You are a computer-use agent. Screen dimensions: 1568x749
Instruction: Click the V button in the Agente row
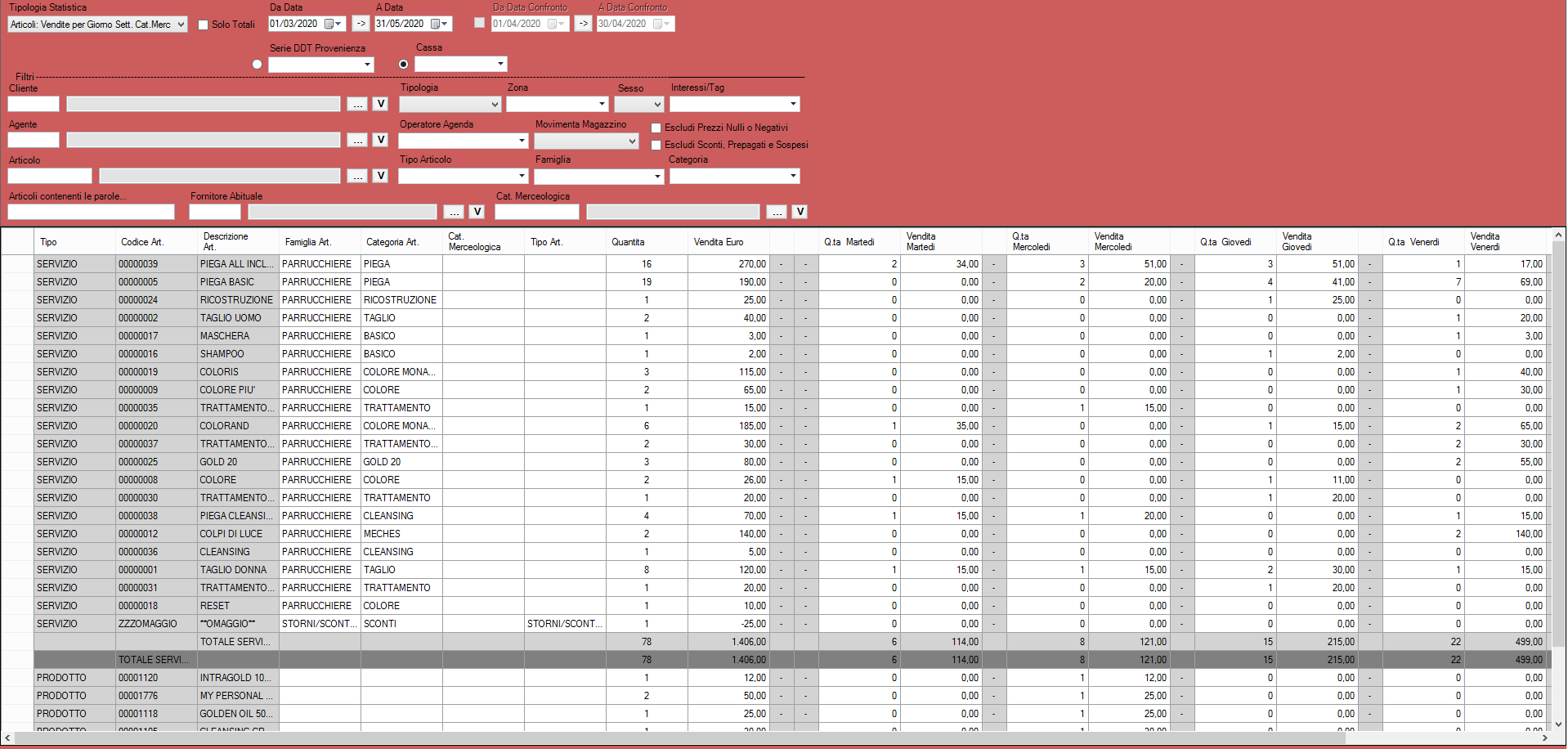point(380,140)
